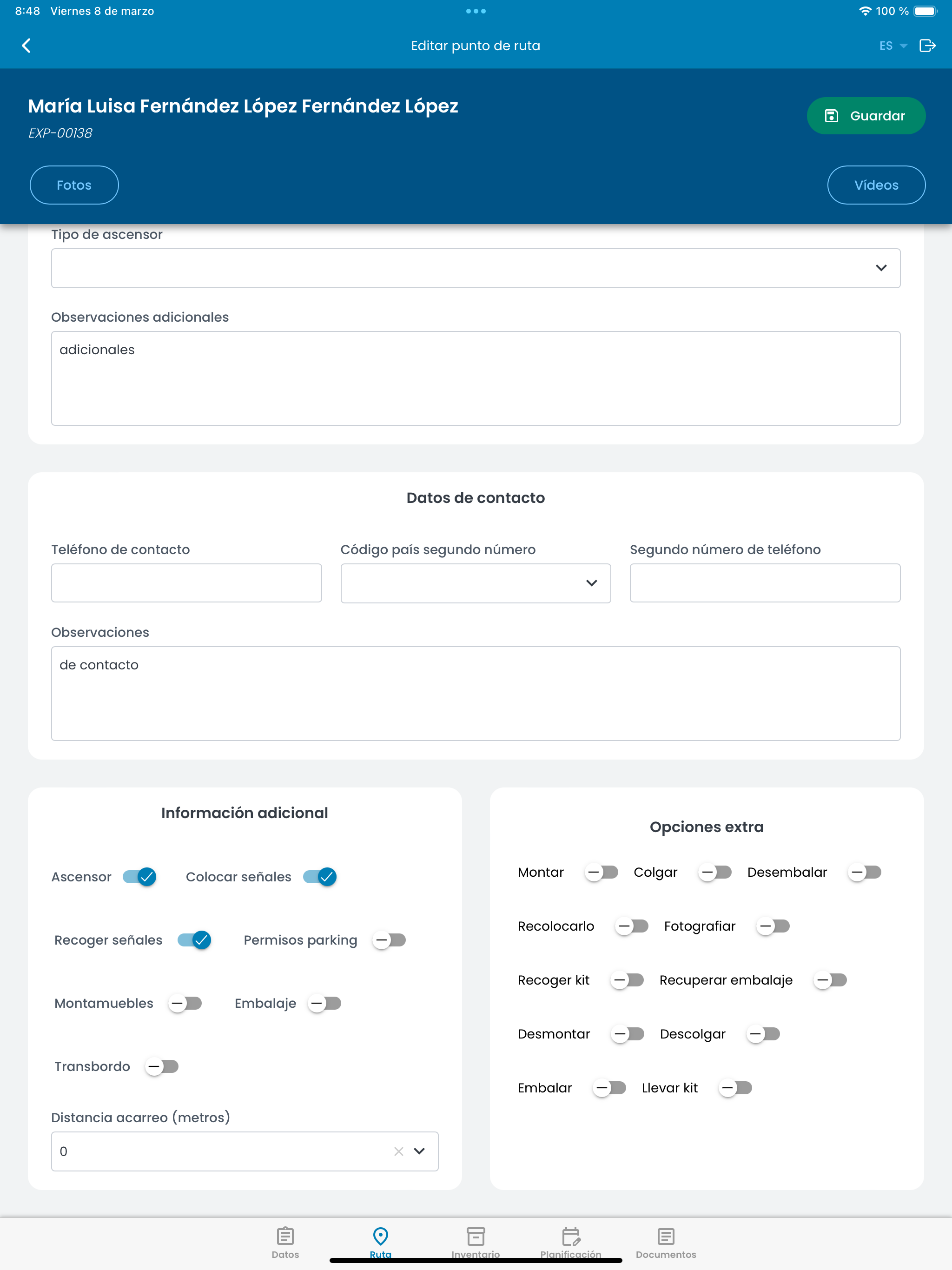Enable the Permisos parking toggle
This screenshot has height=1270, width=952.
coord(389,940)
